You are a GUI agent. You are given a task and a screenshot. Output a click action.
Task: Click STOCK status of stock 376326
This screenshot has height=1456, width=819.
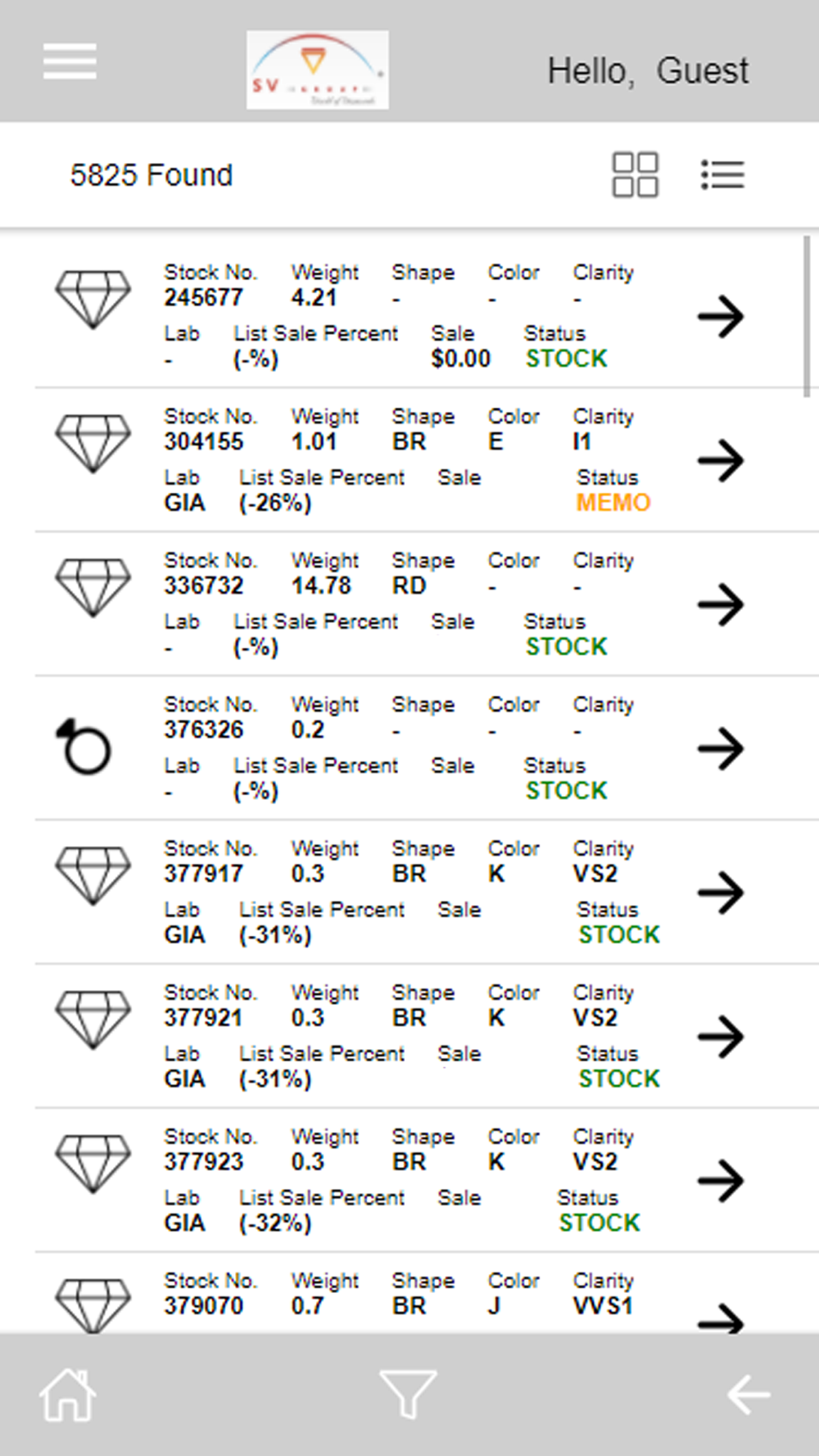pos(567,791)
